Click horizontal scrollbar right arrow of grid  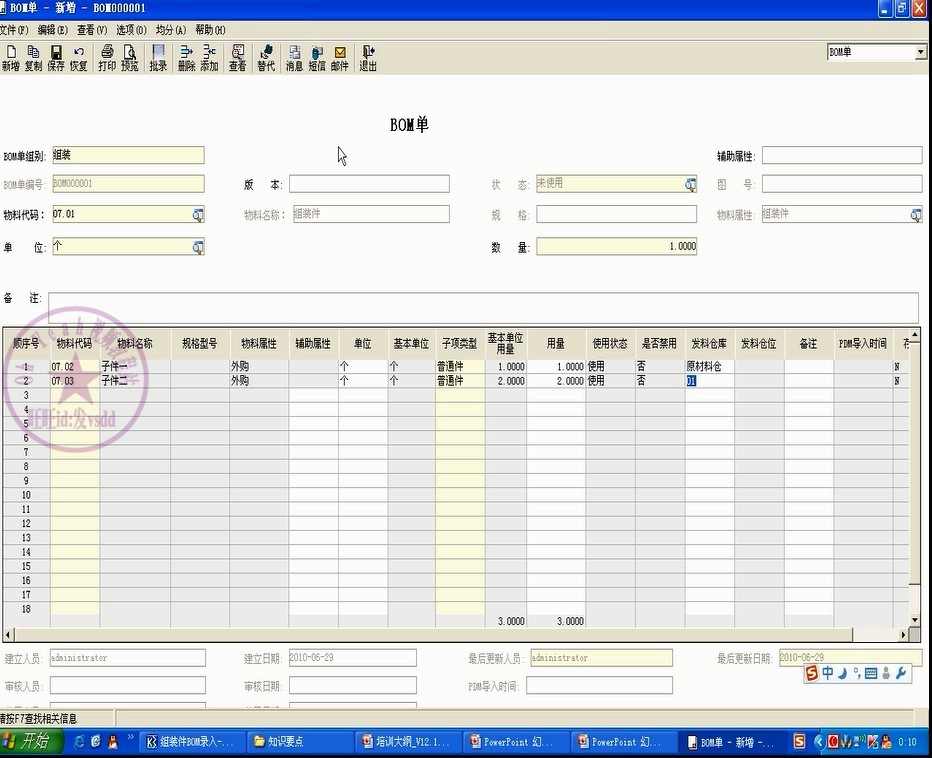point(903,635)
